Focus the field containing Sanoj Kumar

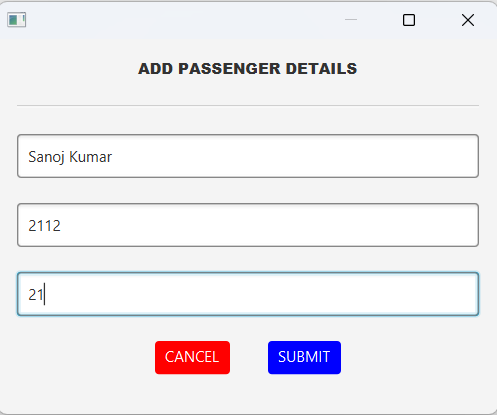pos(248,156)
